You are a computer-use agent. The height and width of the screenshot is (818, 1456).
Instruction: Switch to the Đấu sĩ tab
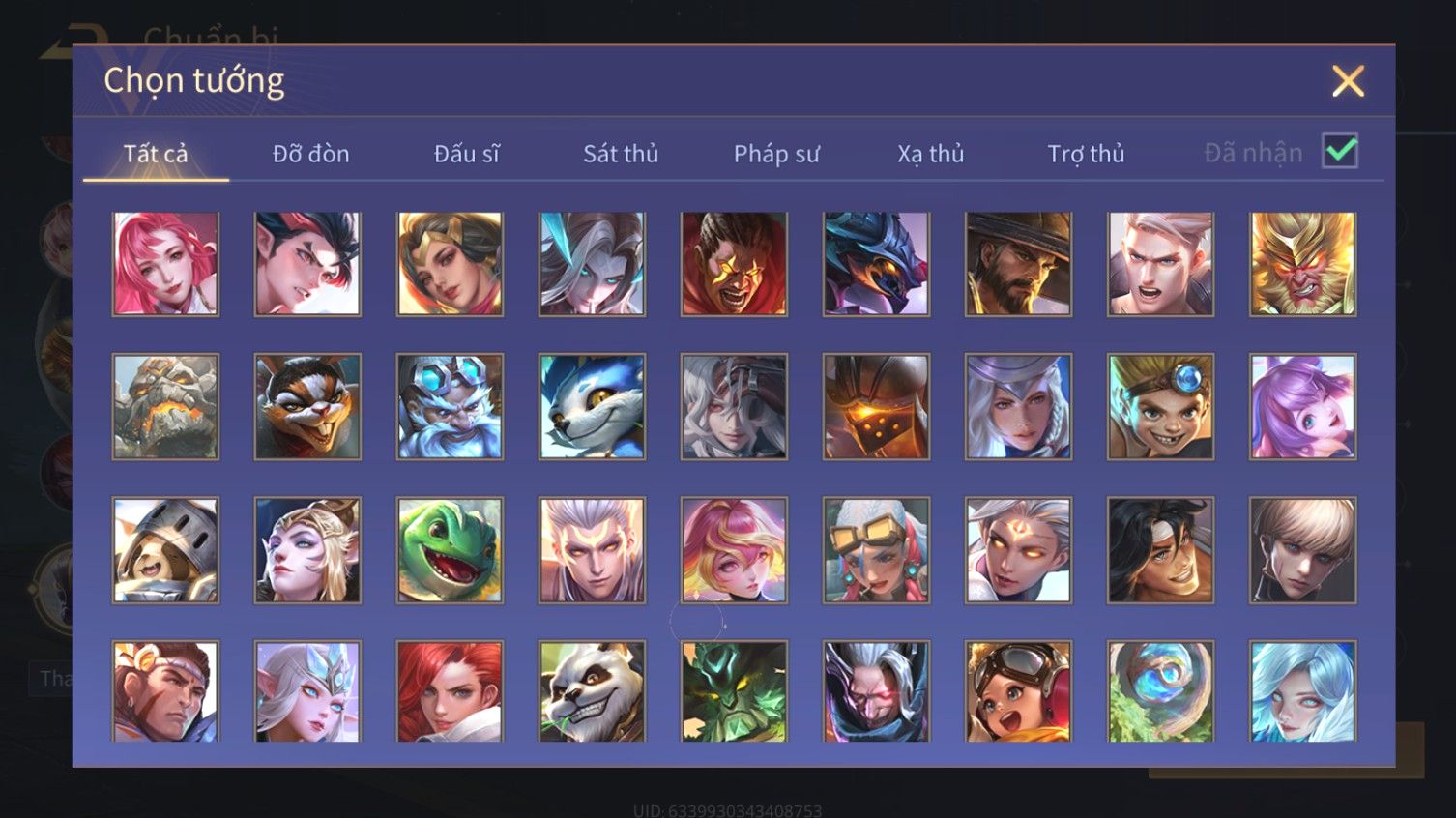tap(466, 154)
